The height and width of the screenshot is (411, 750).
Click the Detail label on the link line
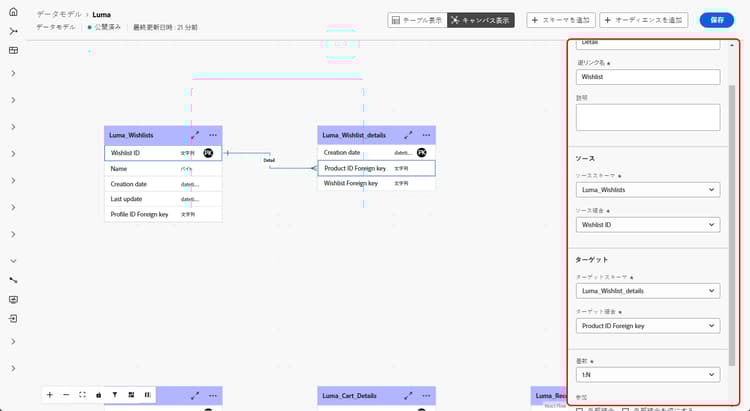pyautogui.click(x=269, y=160)
